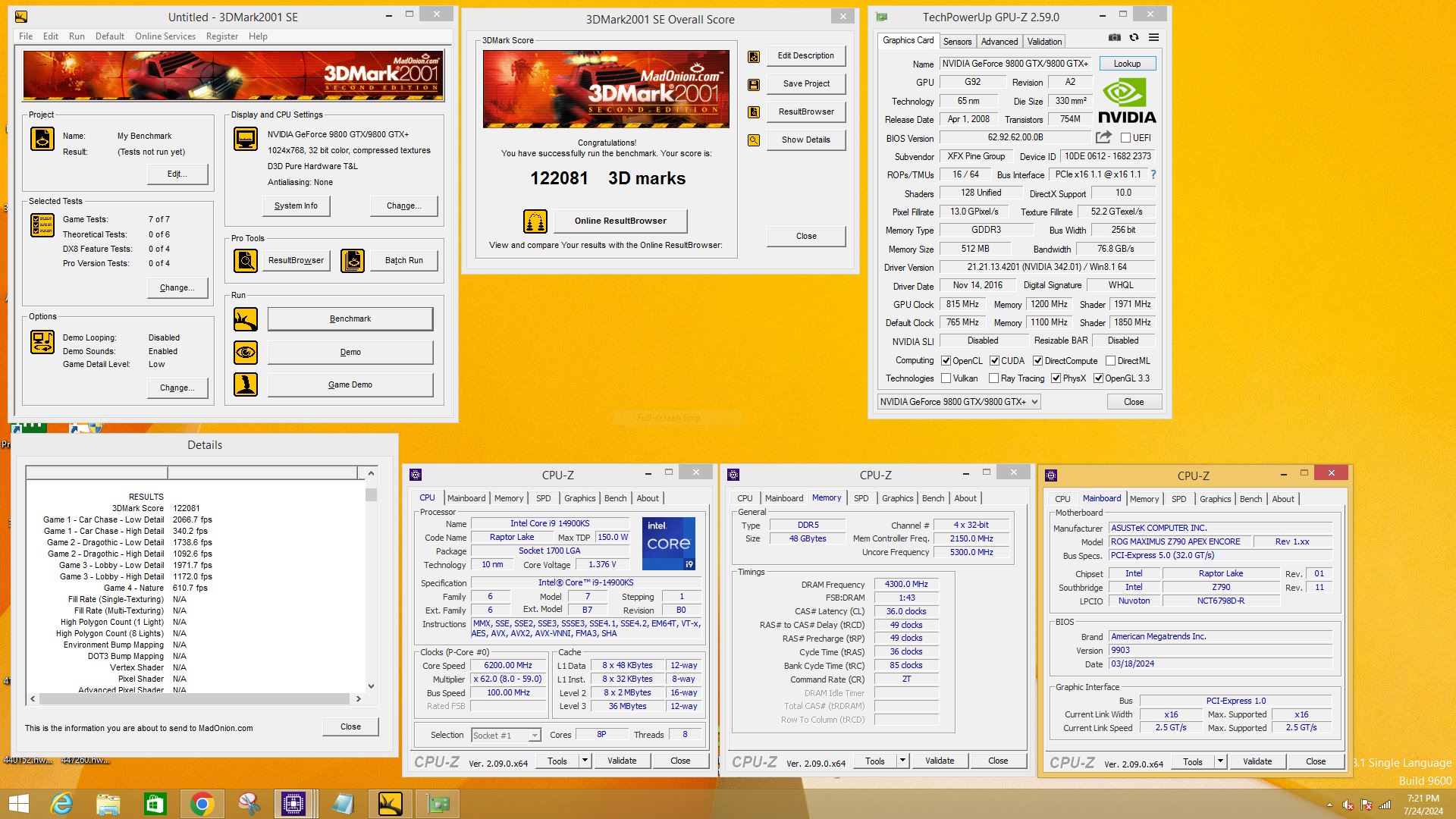Toggle the PhysX checkbox
The width and height of the screenshot is (1456, 819).
[1056, 378]
